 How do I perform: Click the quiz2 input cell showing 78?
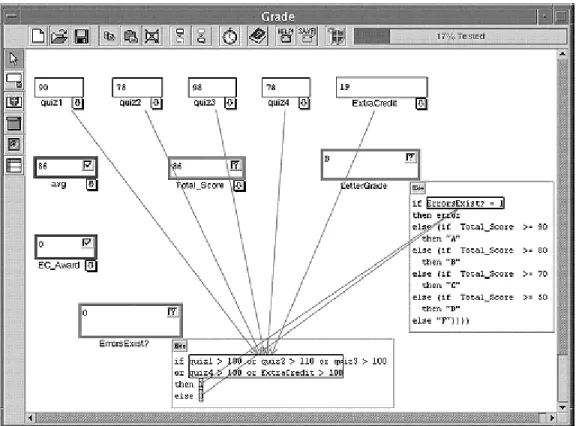pos(137,87)
